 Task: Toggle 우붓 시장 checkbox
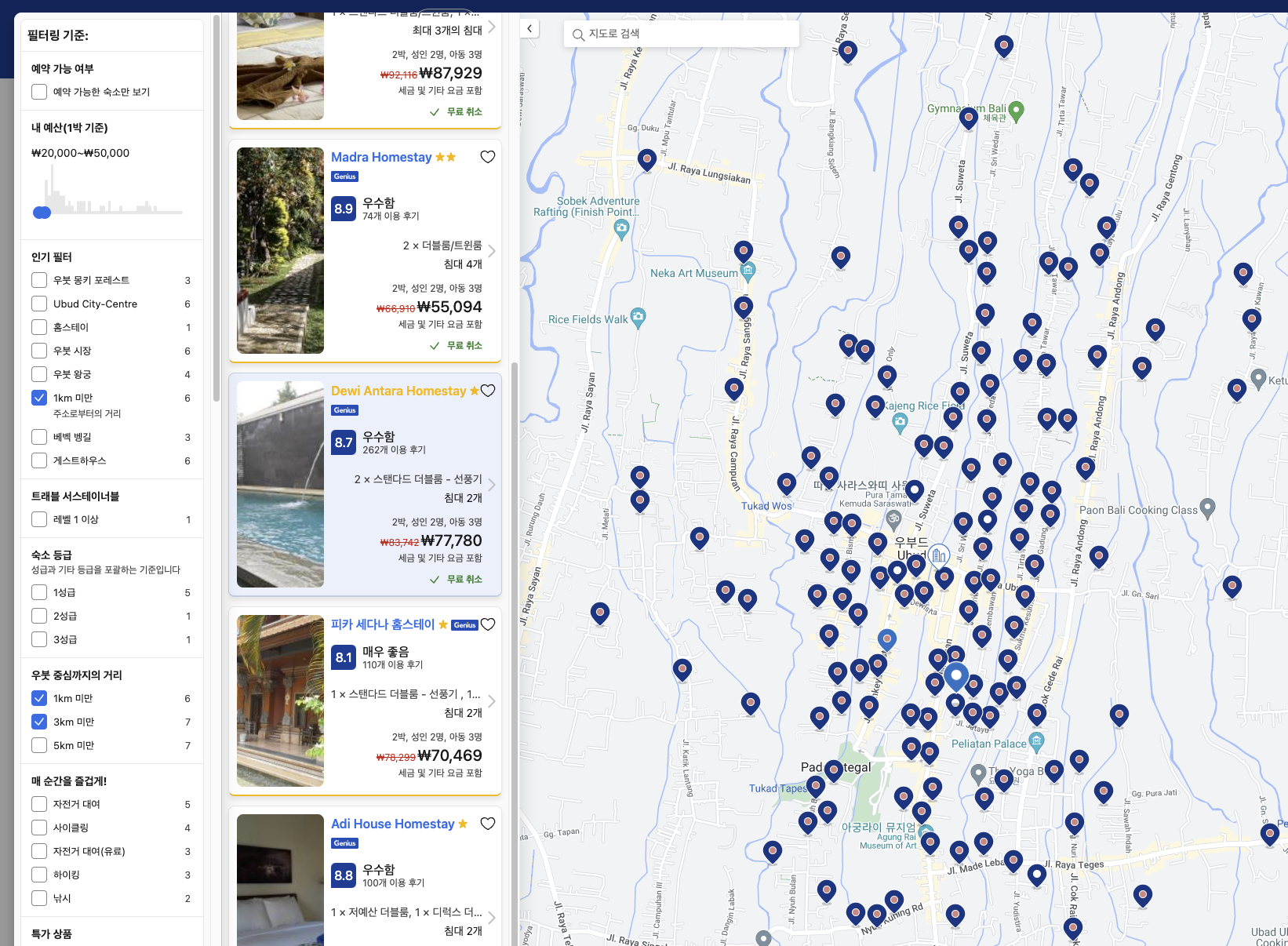[39, 351]
